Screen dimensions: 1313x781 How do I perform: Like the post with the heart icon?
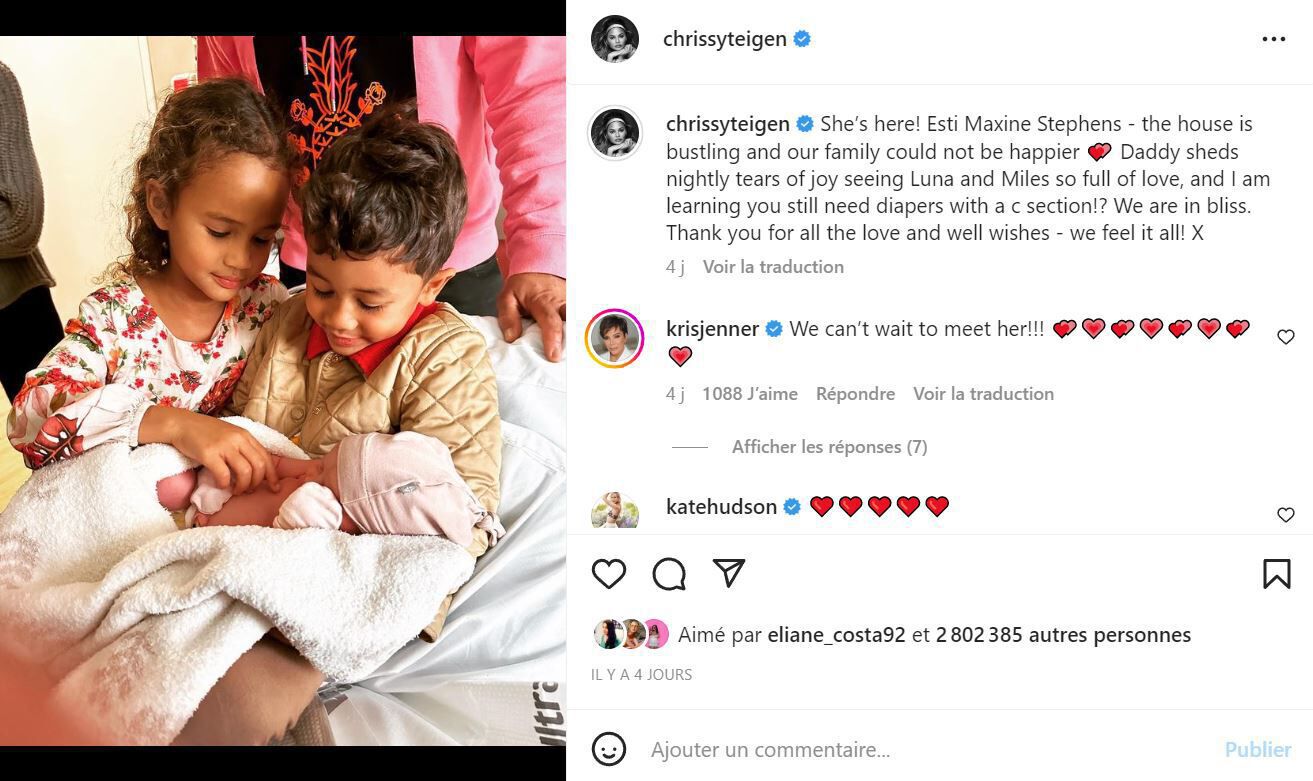(609, 574)
